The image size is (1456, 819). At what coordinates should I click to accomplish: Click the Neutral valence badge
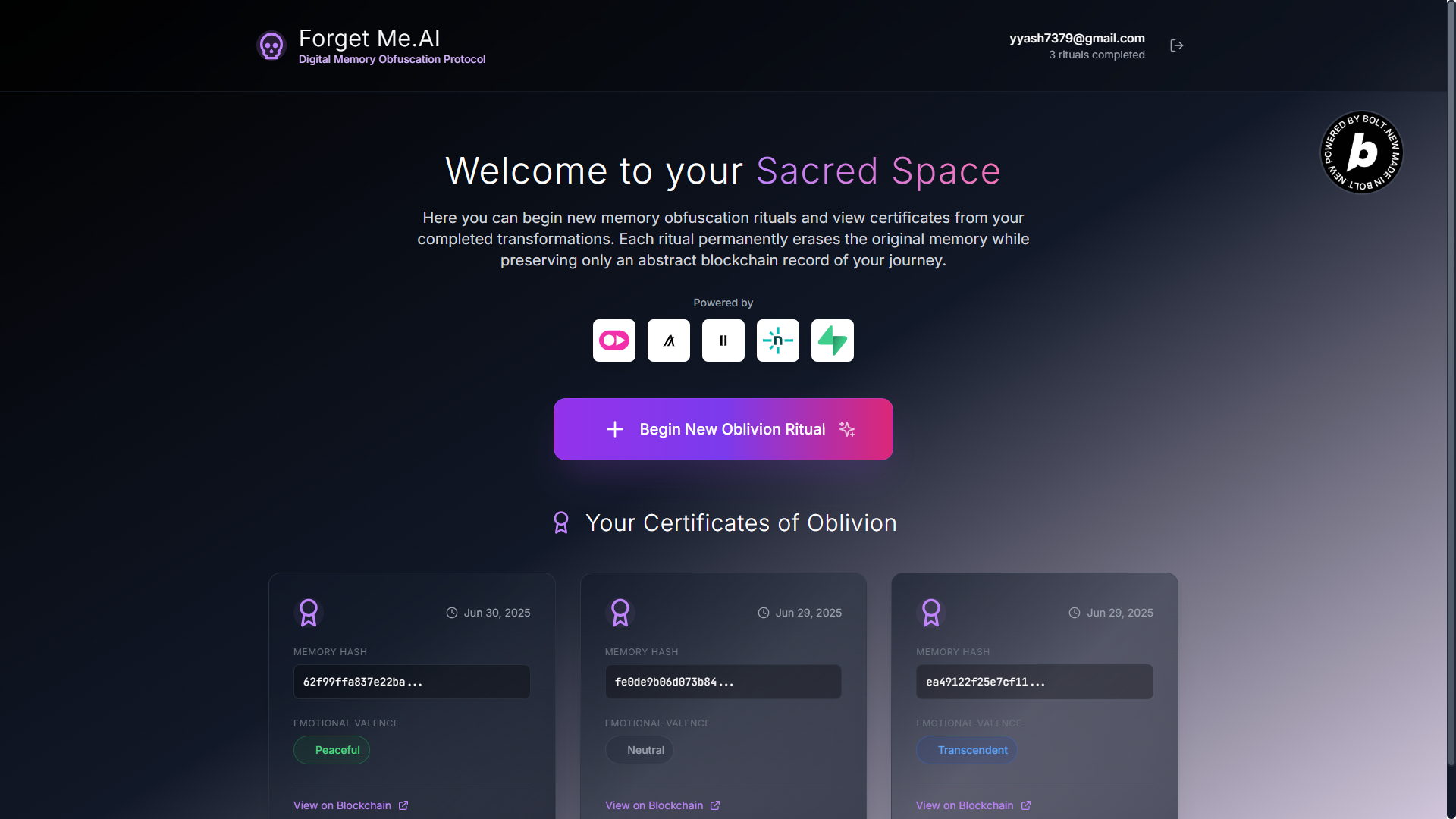pos(639,750)
